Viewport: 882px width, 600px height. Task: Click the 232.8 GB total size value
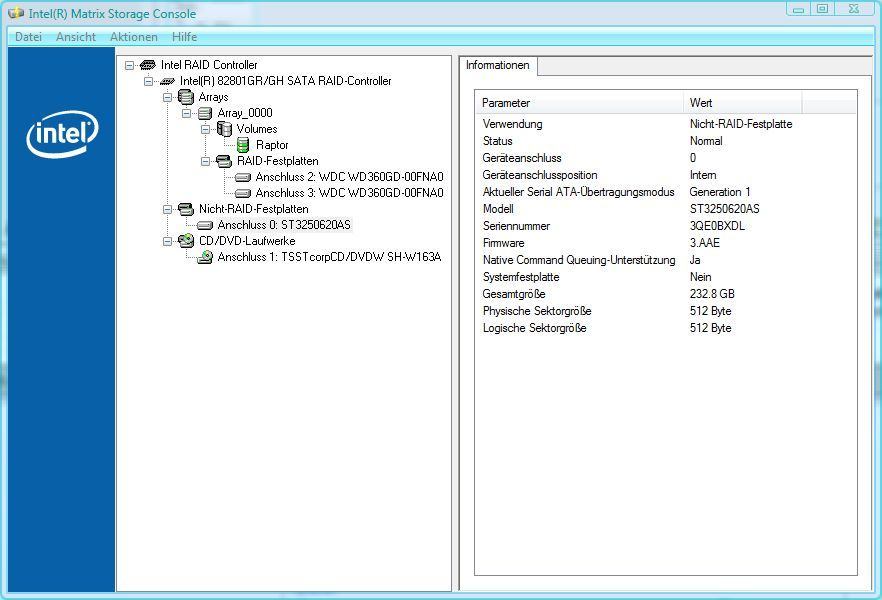(x=712, y=294)
